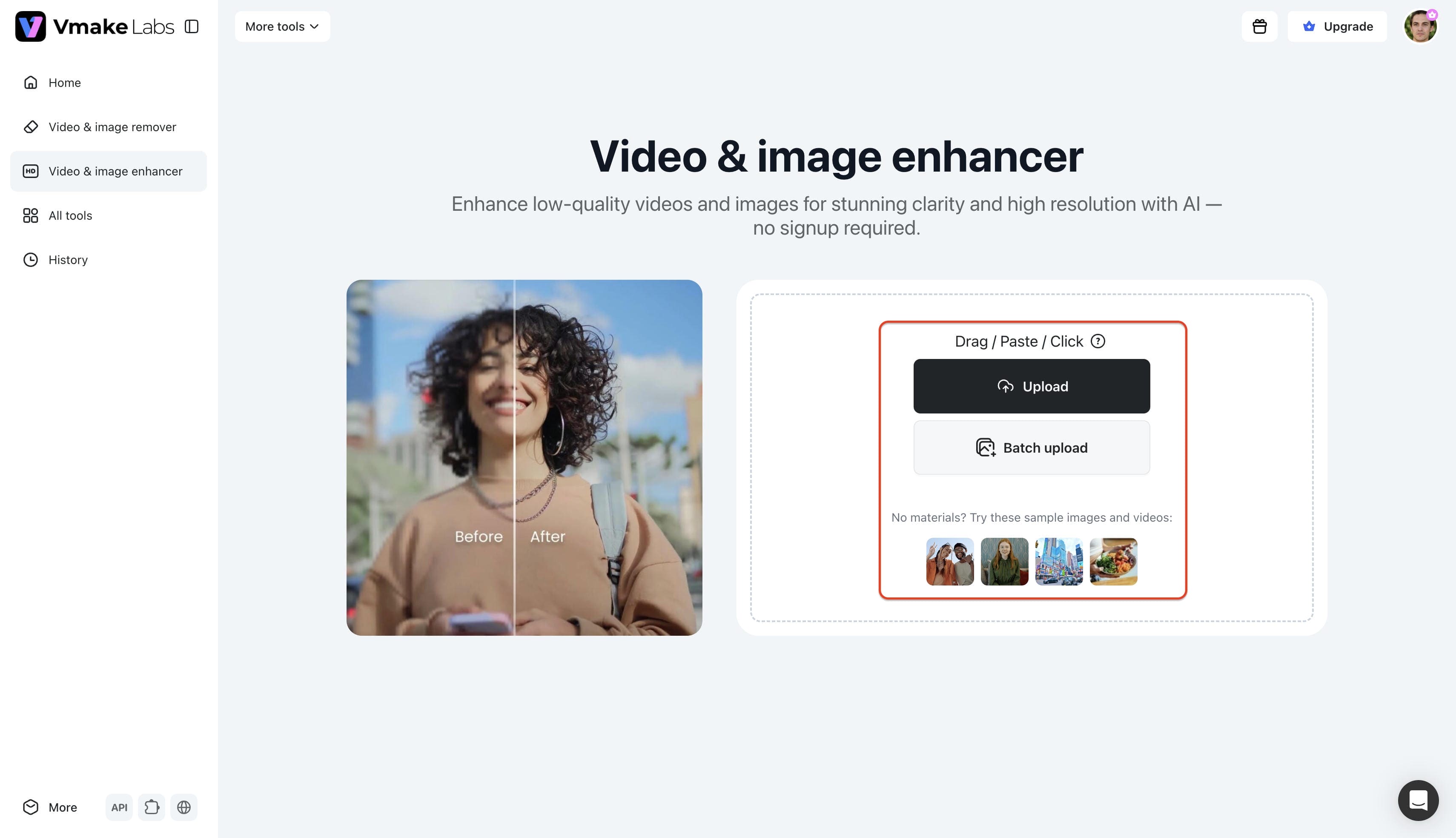Click the More cube icon
The height and width of the screenshot is (838, 1456).
pyautogui.click(x=31, y=807)
